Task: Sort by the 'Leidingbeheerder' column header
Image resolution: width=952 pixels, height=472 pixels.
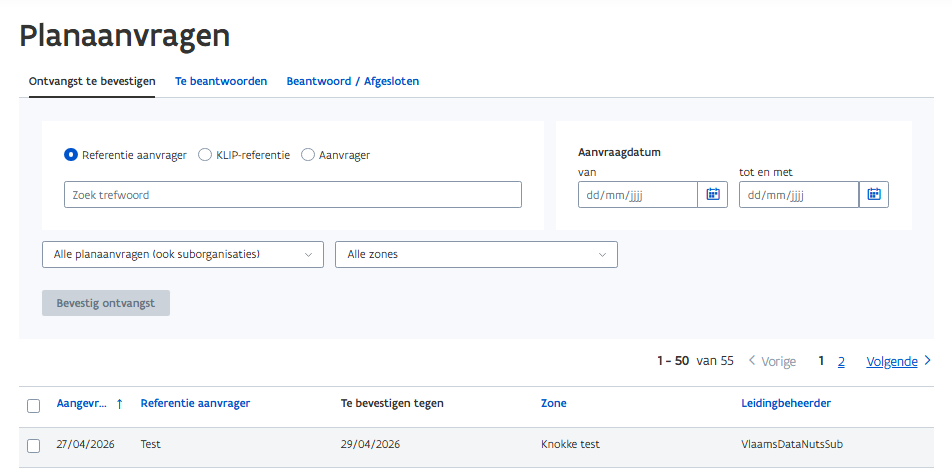Action: tap(786, 403)
